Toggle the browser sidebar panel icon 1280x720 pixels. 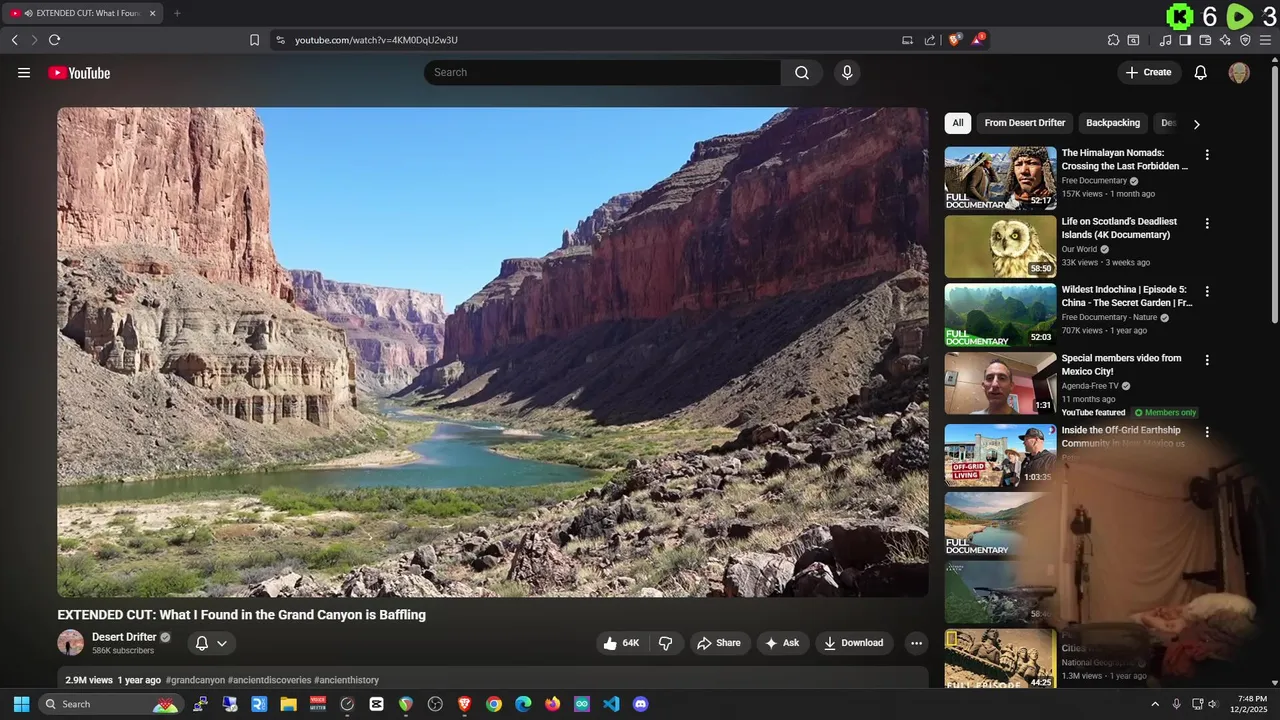[x=1185, y=40]
